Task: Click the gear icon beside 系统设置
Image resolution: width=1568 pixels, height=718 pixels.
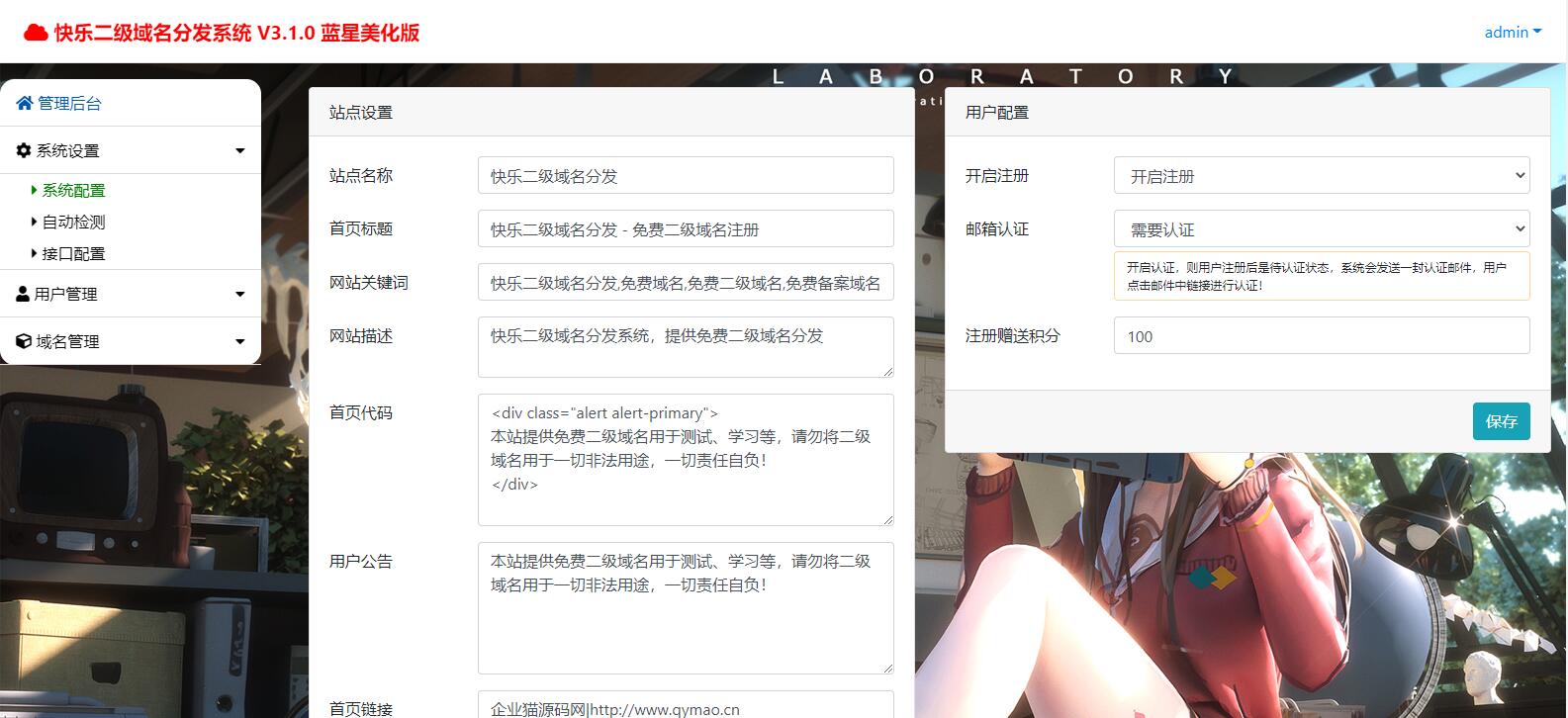Action: [24, 150]
